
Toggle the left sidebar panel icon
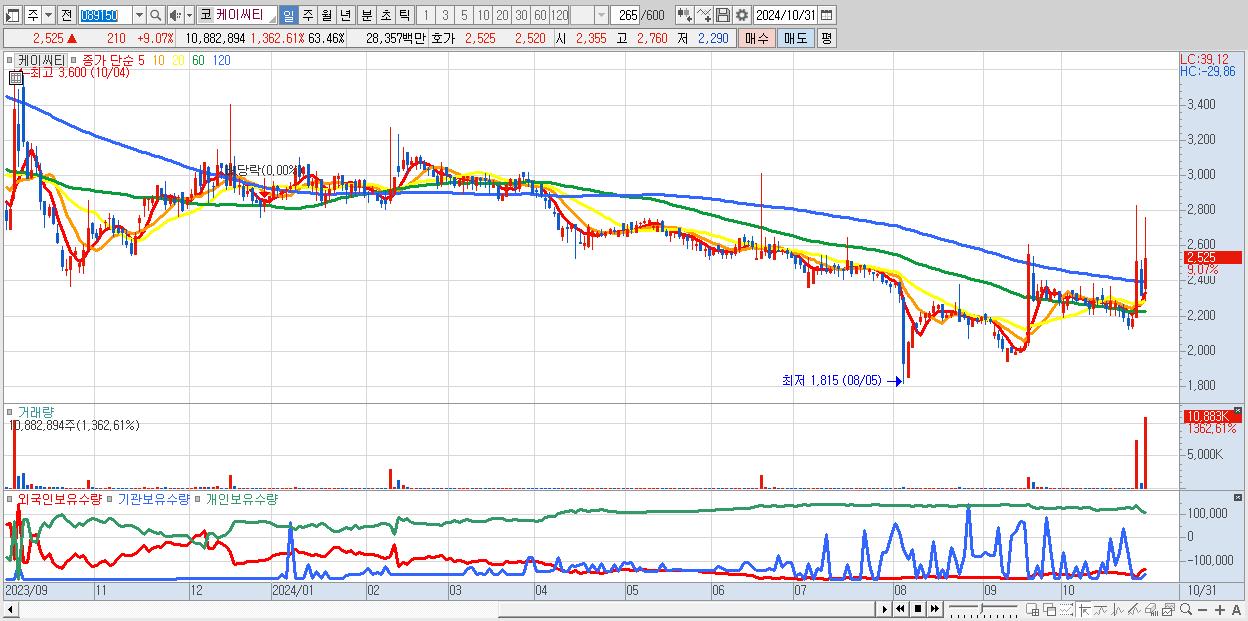tap(11, 15)
